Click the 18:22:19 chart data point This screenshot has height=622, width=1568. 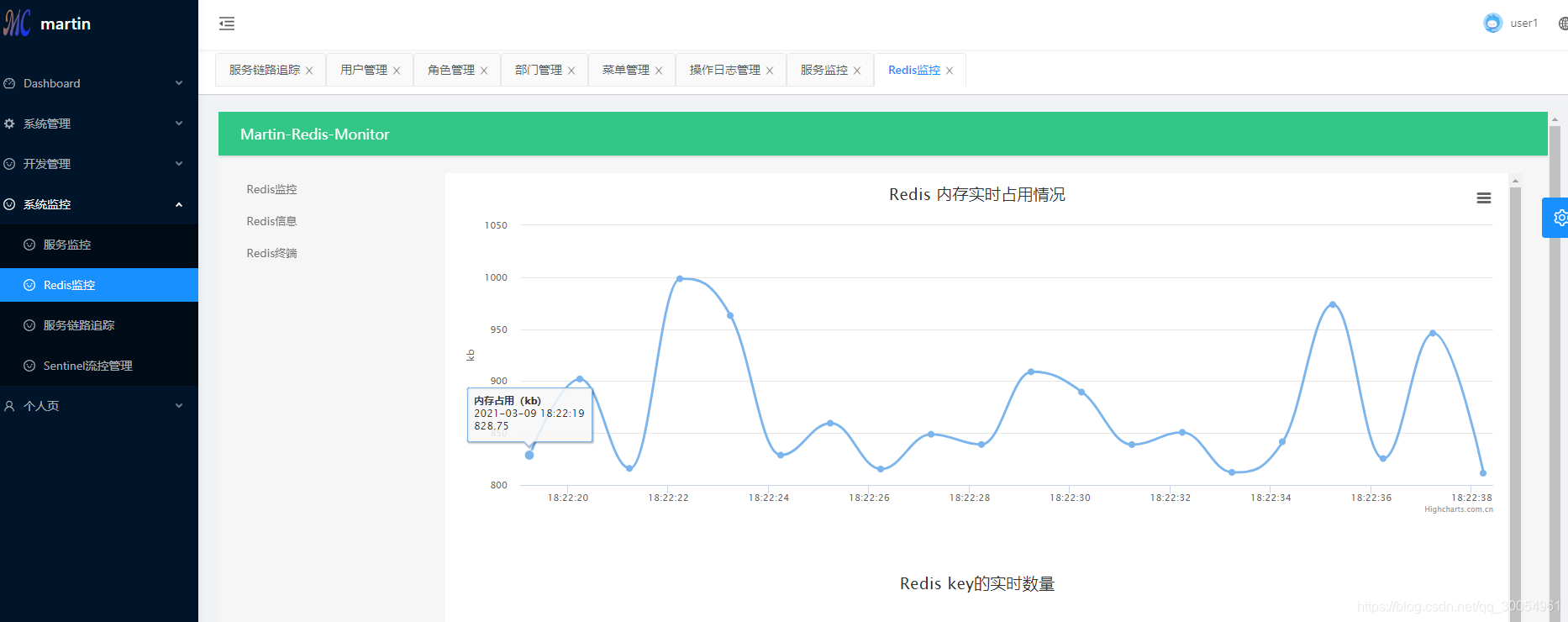pyautogui.click(x=529, y=455)
